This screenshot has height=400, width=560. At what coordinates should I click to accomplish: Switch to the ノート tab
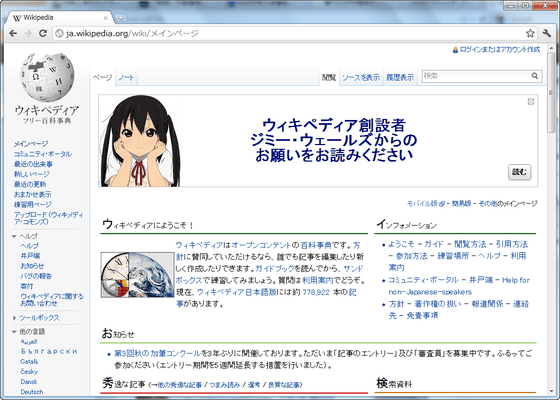tap(126, 78)
